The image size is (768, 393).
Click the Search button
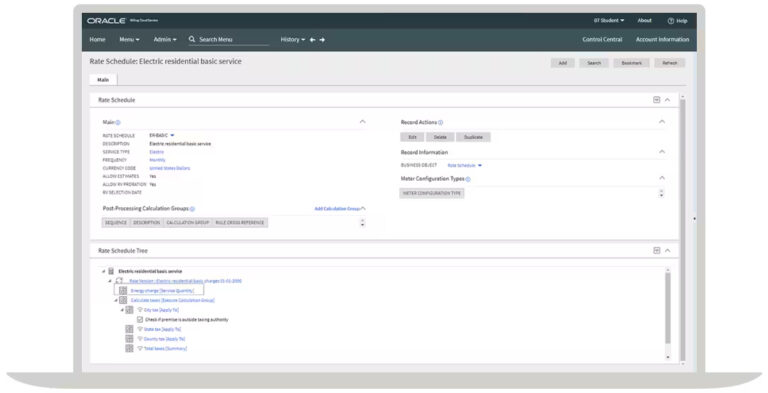[x=594, y=63]
